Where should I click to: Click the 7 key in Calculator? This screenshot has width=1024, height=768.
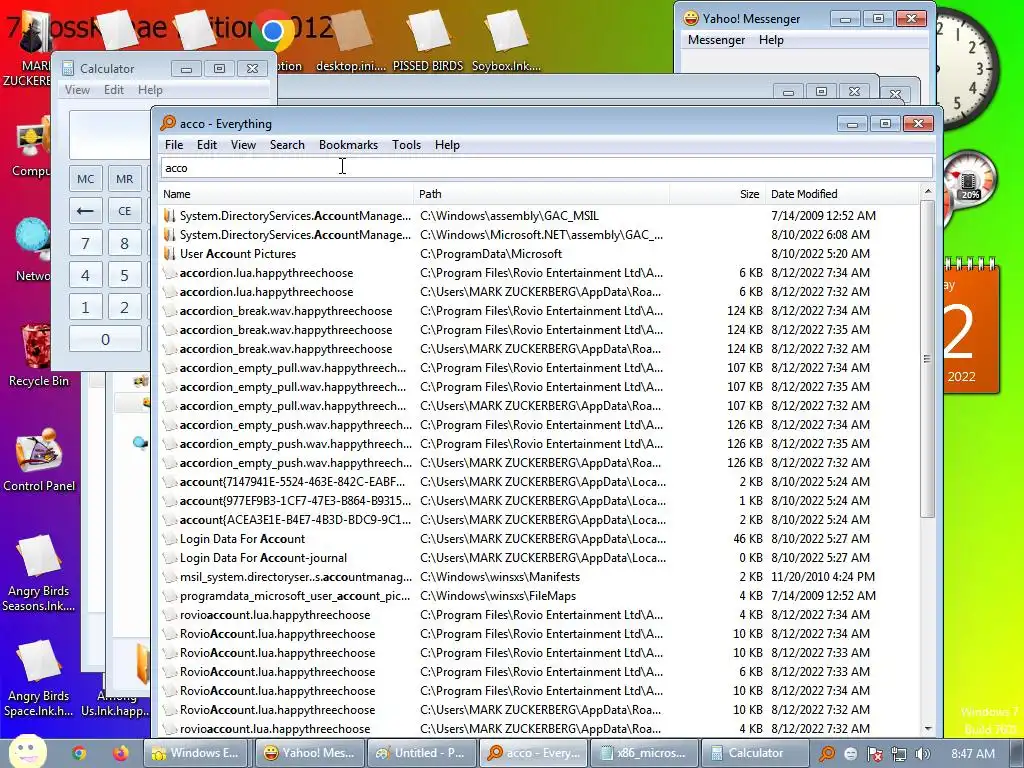click(x=86, y=243)
